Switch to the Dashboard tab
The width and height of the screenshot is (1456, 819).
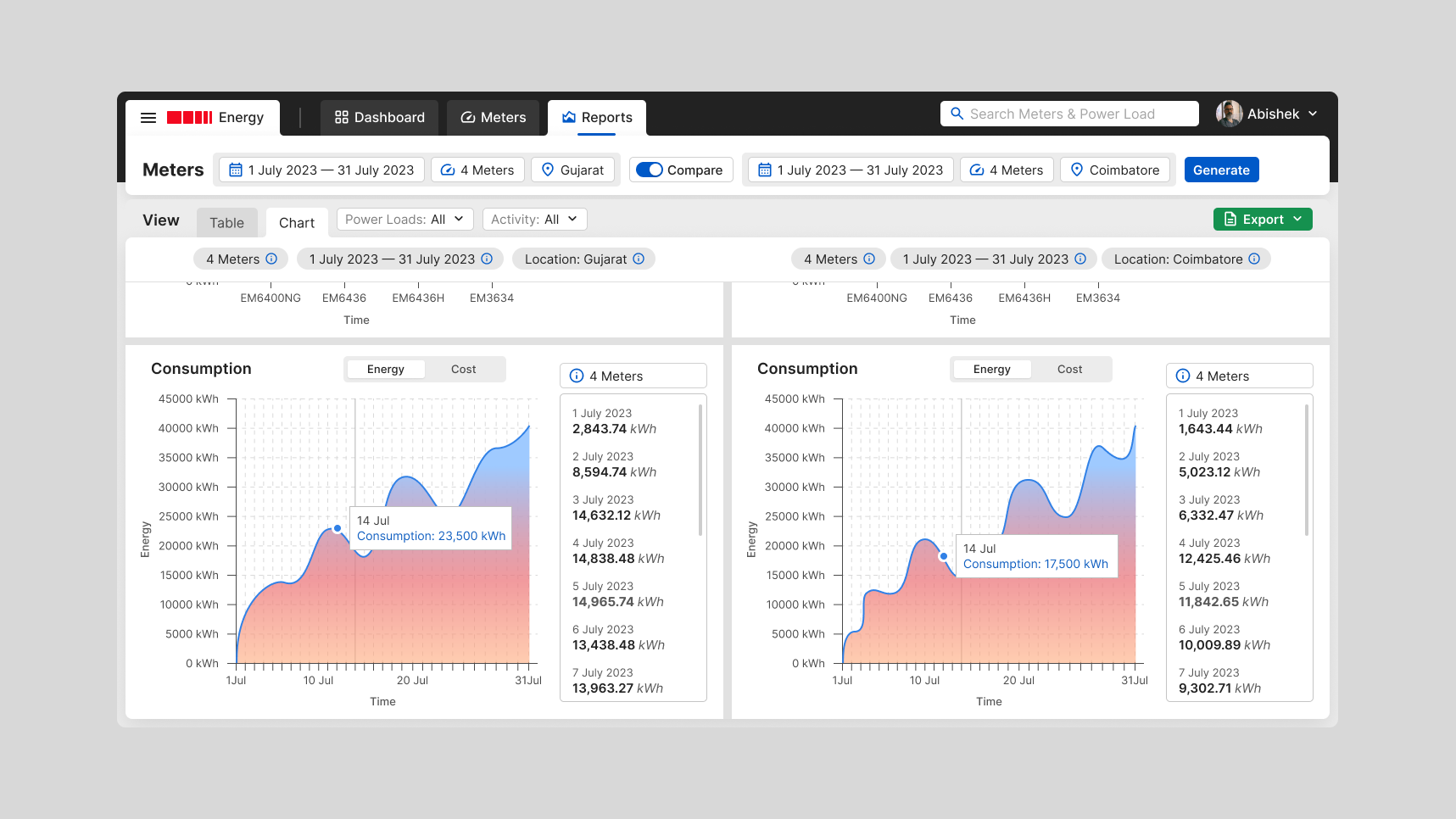tap(379, 117)
